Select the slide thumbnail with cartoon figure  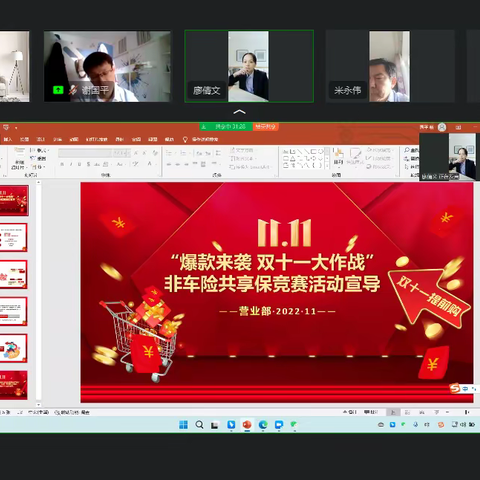pyautogui.click(x=13, y=348)
